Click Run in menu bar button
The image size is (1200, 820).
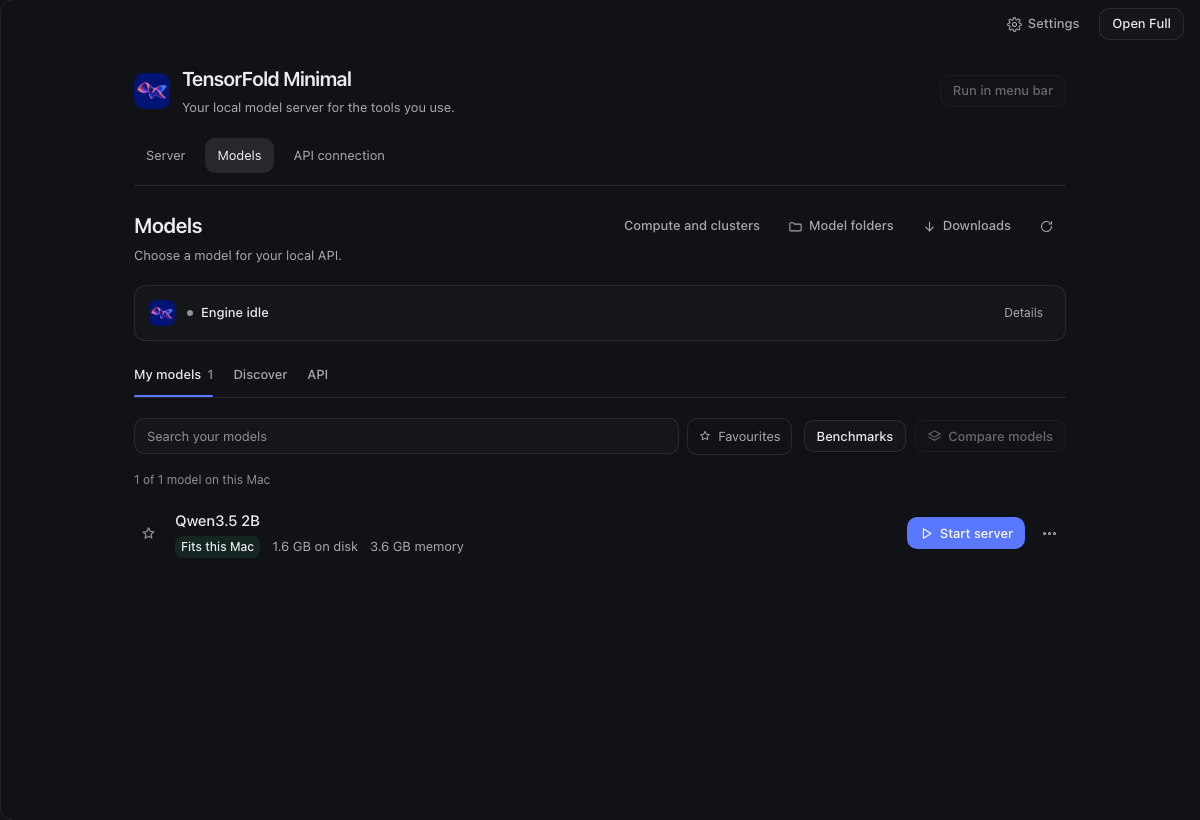click(x=1003, y=91)
